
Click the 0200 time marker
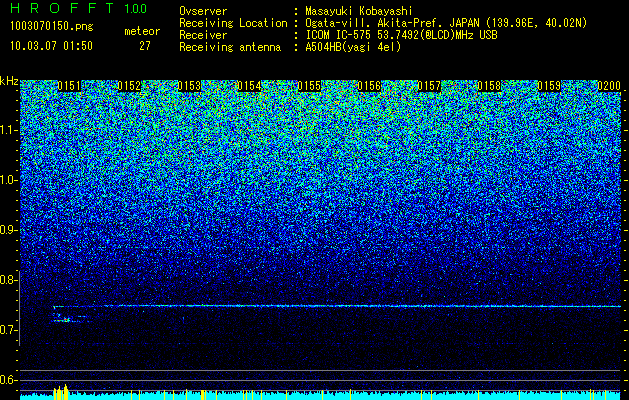609,86
